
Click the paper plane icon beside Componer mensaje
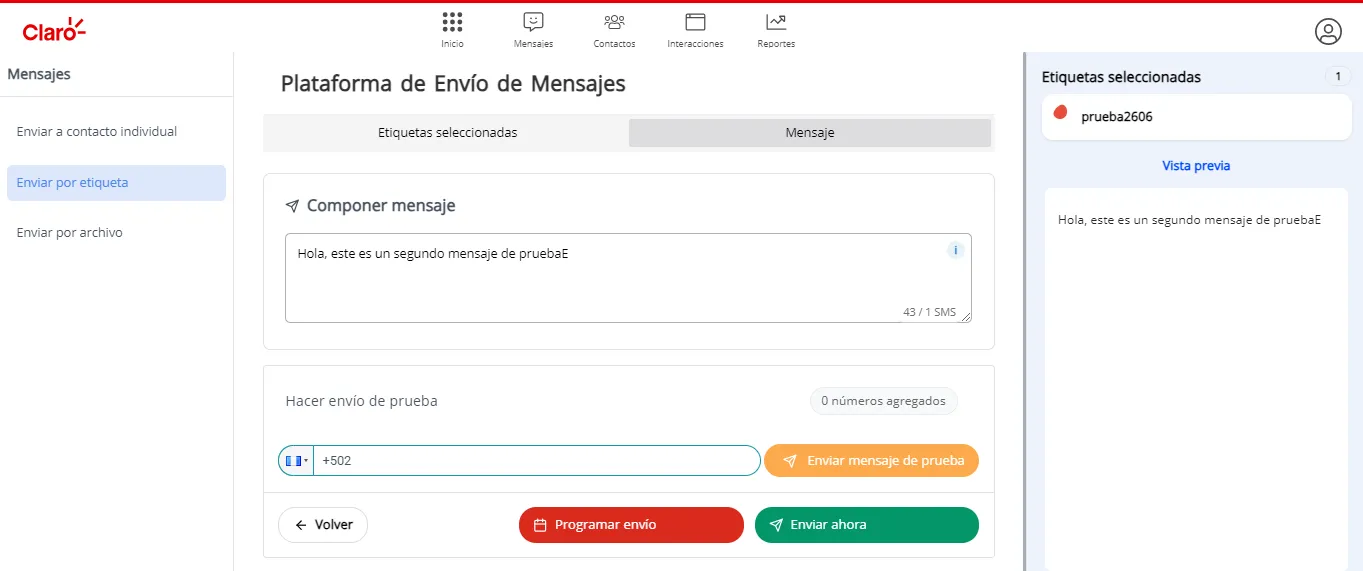coord(292,206)
